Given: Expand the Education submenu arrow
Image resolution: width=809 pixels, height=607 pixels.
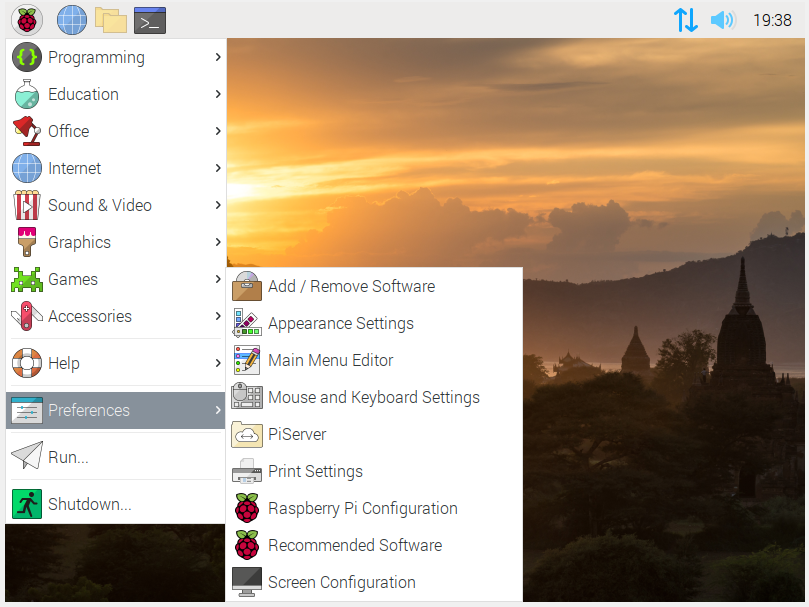Looking at the screenshot, I should click(218, 94).
